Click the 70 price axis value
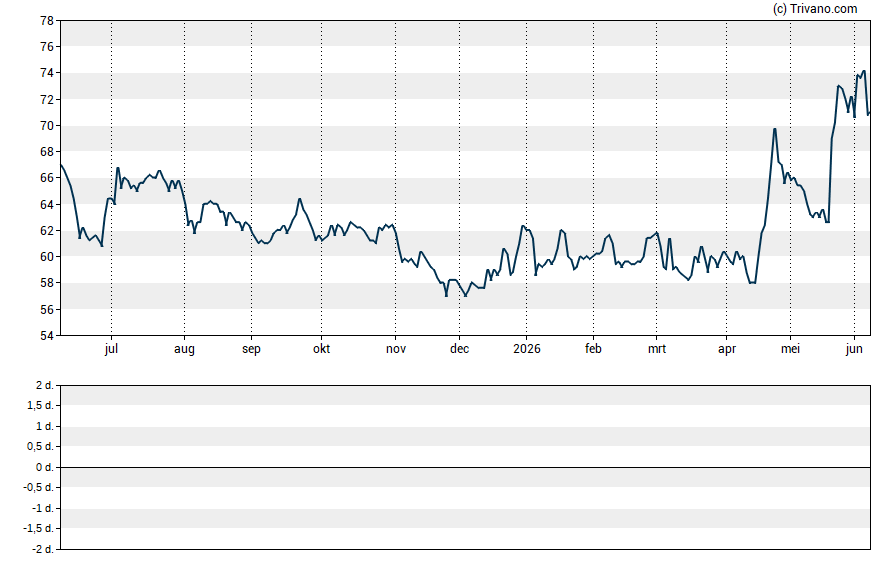The image size is (888, 565). (x=47, y=126)
